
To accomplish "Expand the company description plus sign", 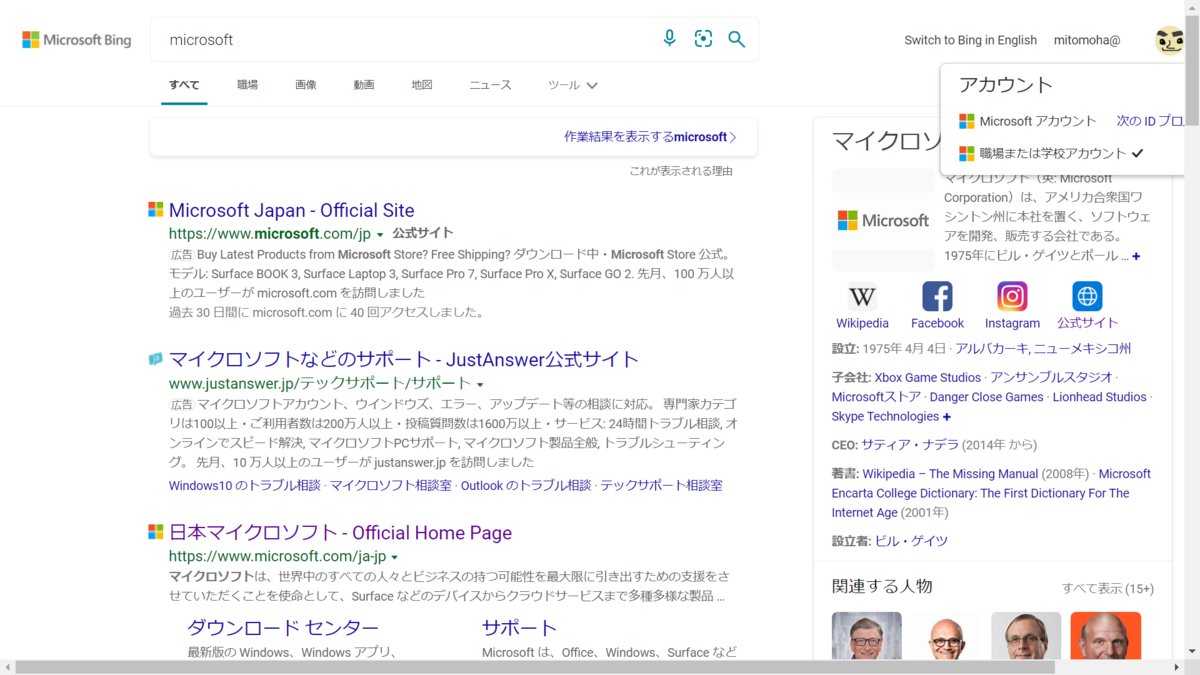I will pyautogui.click(x=1136, y=257).
